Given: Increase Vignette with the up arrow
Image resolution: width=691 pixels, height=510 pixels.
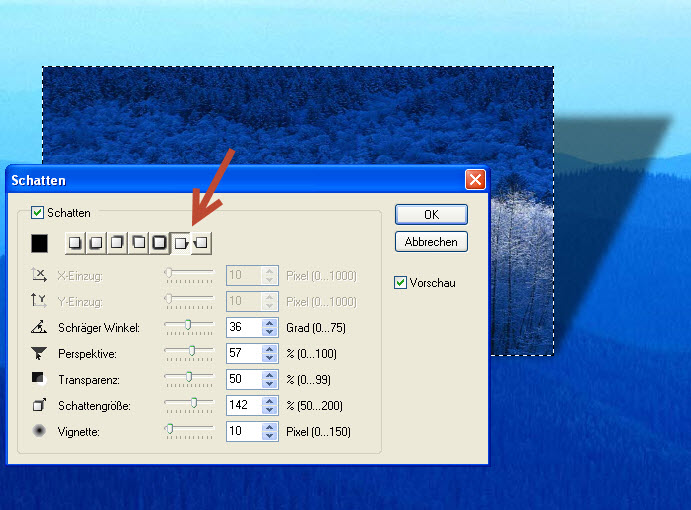Looking at the screenshot, I should pyautogui.click(x=270, y=427).
